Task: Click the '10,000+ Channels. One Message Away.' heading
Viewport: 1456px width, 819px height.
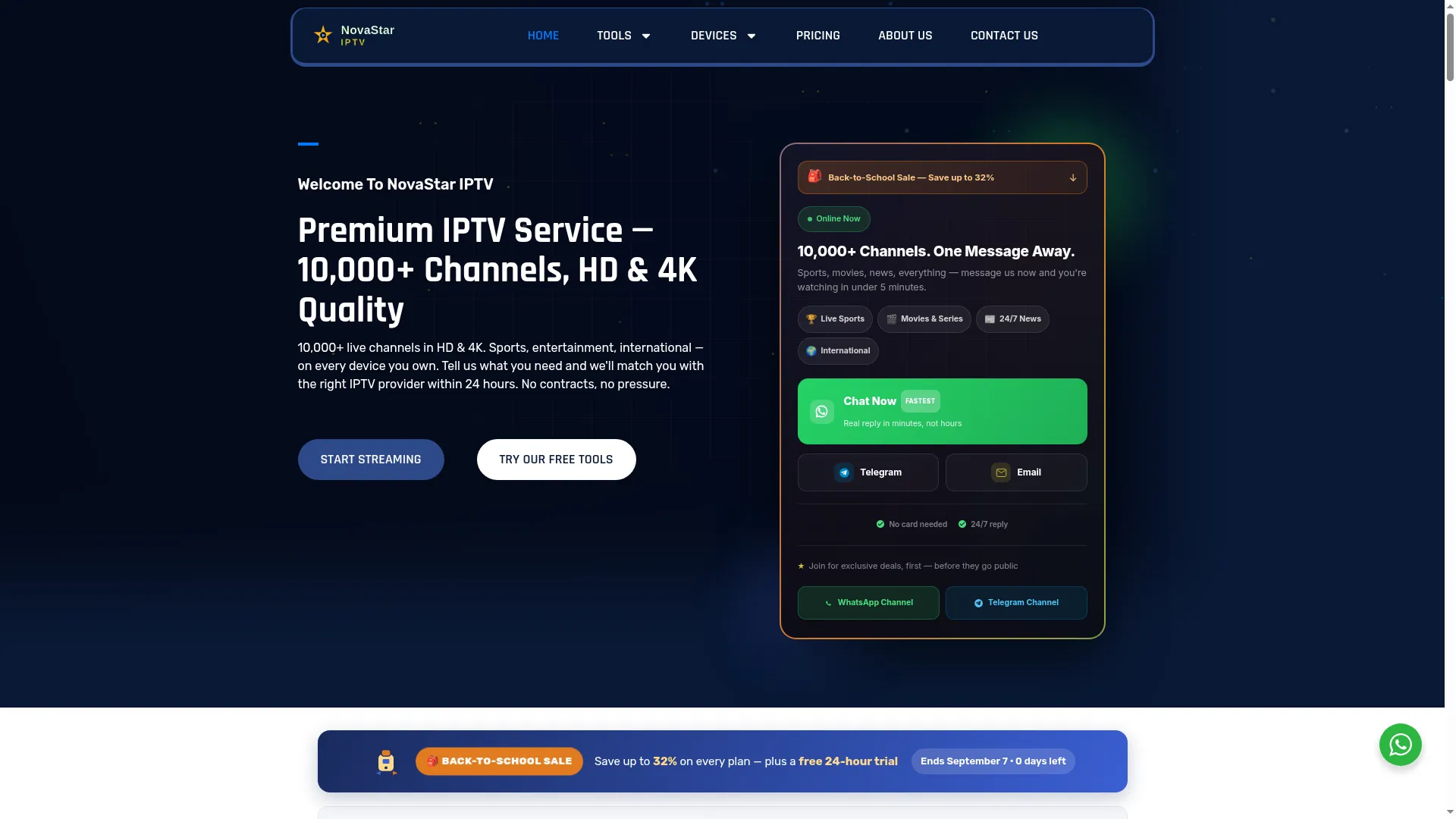Action: click(x=936, y=252)
